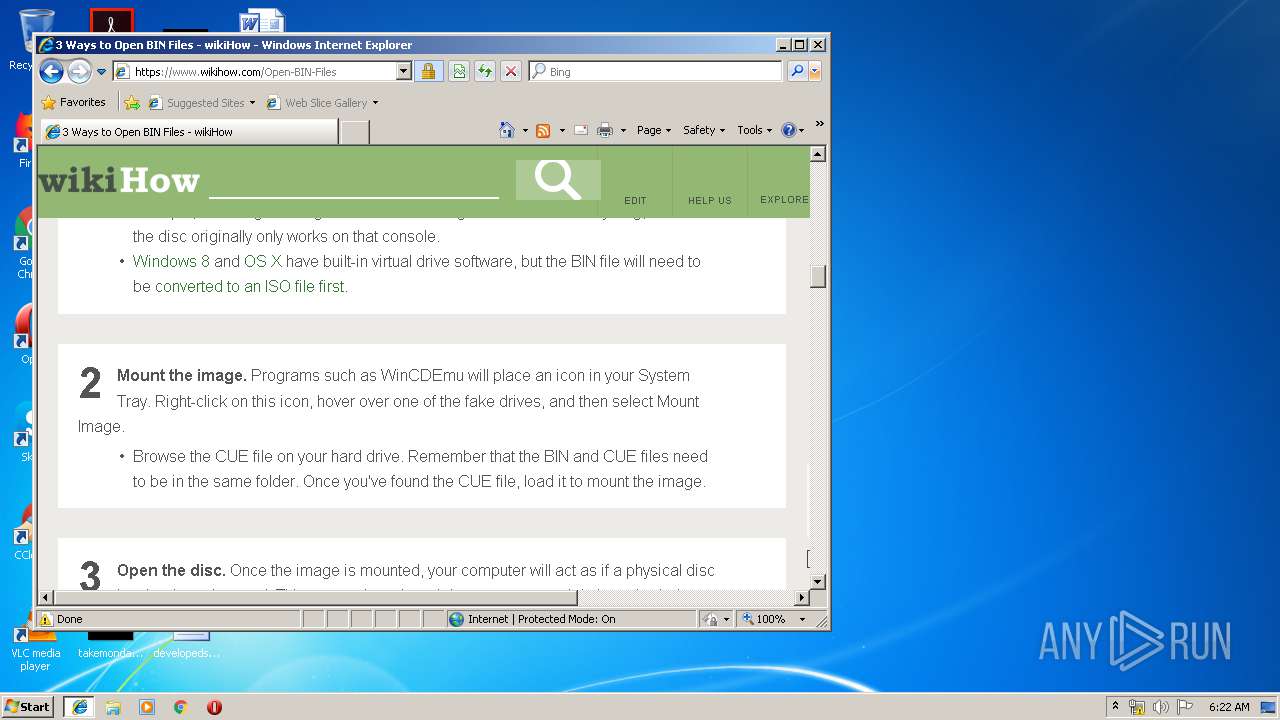This screenshot has height=720, width=1280.
Task: Click the RSS feeds icon
Action: tap(543, 130)
